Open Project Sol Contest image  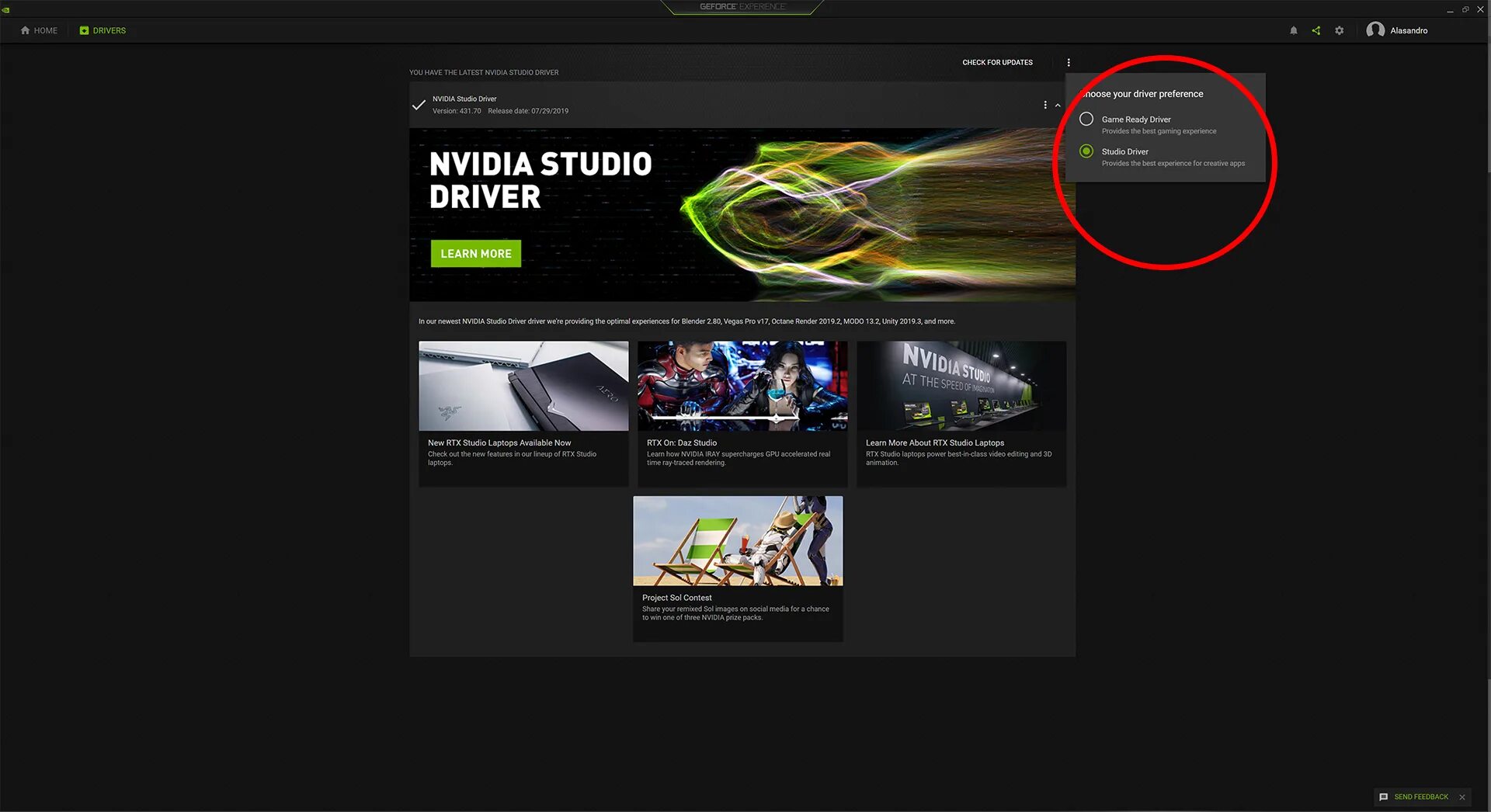click(x=738, y=541)
